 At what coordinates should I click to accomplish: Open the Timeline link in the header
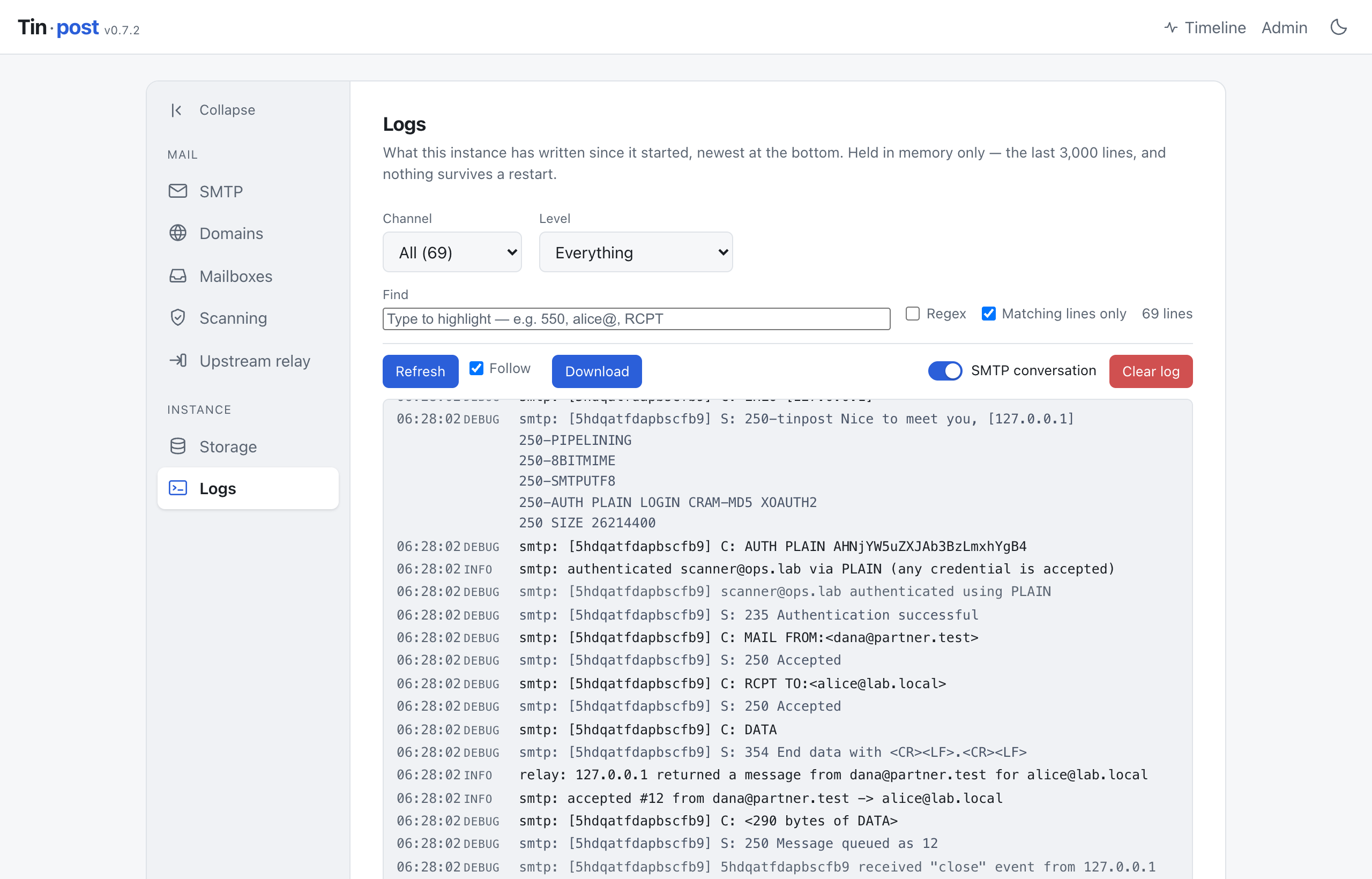[x=1205, y=27]
